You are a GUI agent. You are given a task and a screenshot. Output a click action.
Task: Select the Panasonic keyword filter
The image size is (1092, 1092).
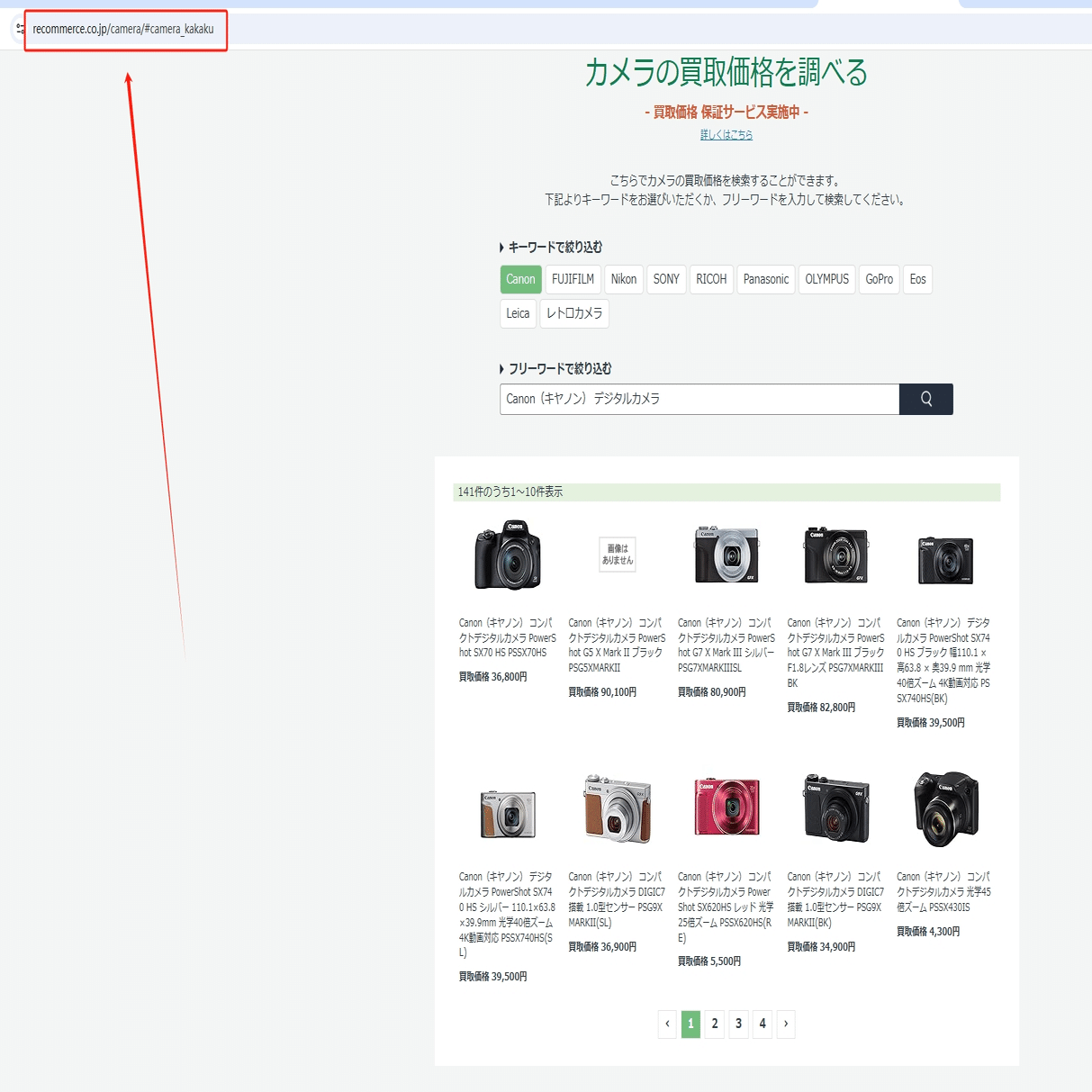tap(766, 279)
